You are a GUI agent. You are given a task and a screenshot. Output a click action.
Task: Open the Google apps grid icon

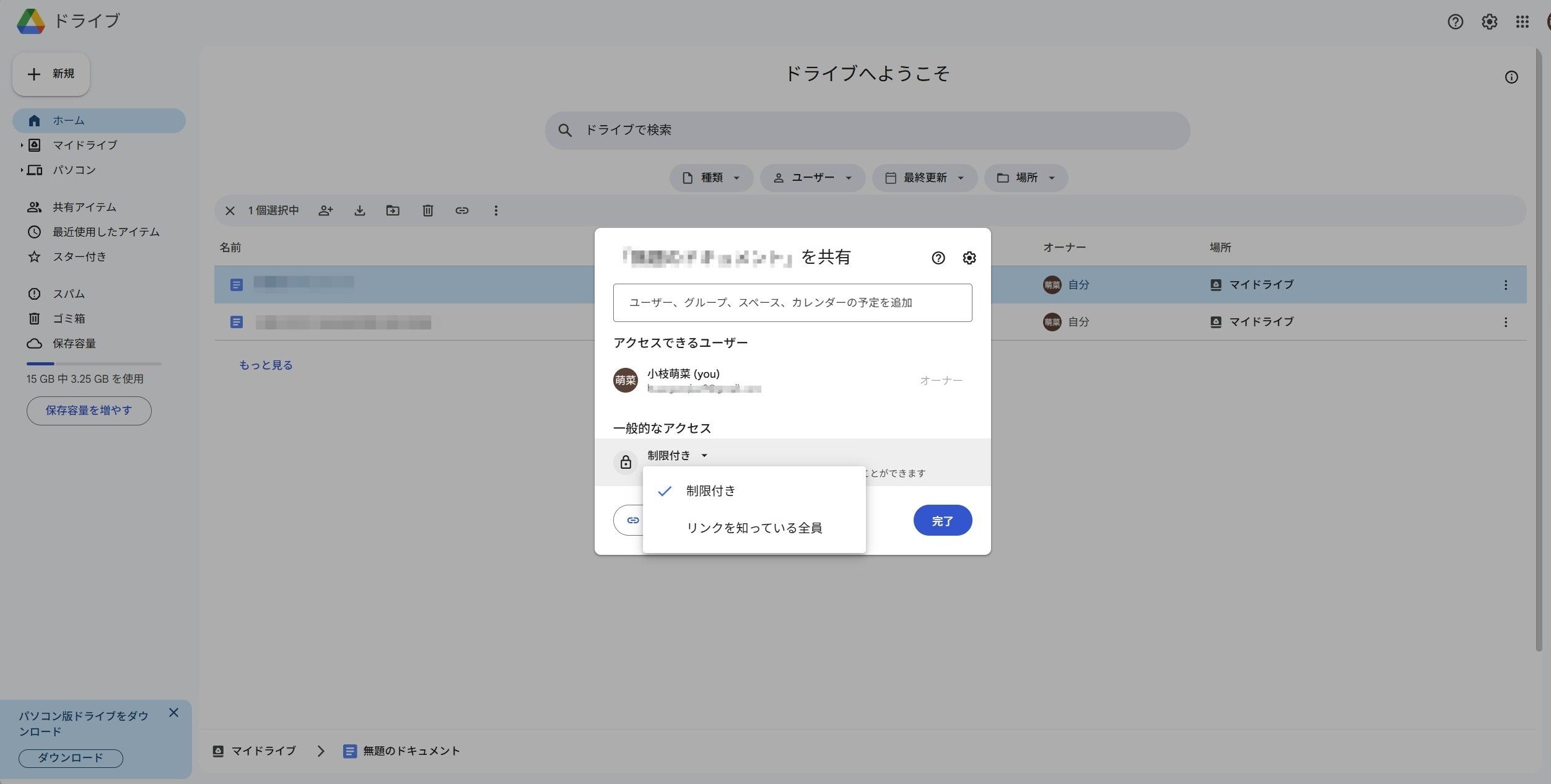click(1521, 22)
